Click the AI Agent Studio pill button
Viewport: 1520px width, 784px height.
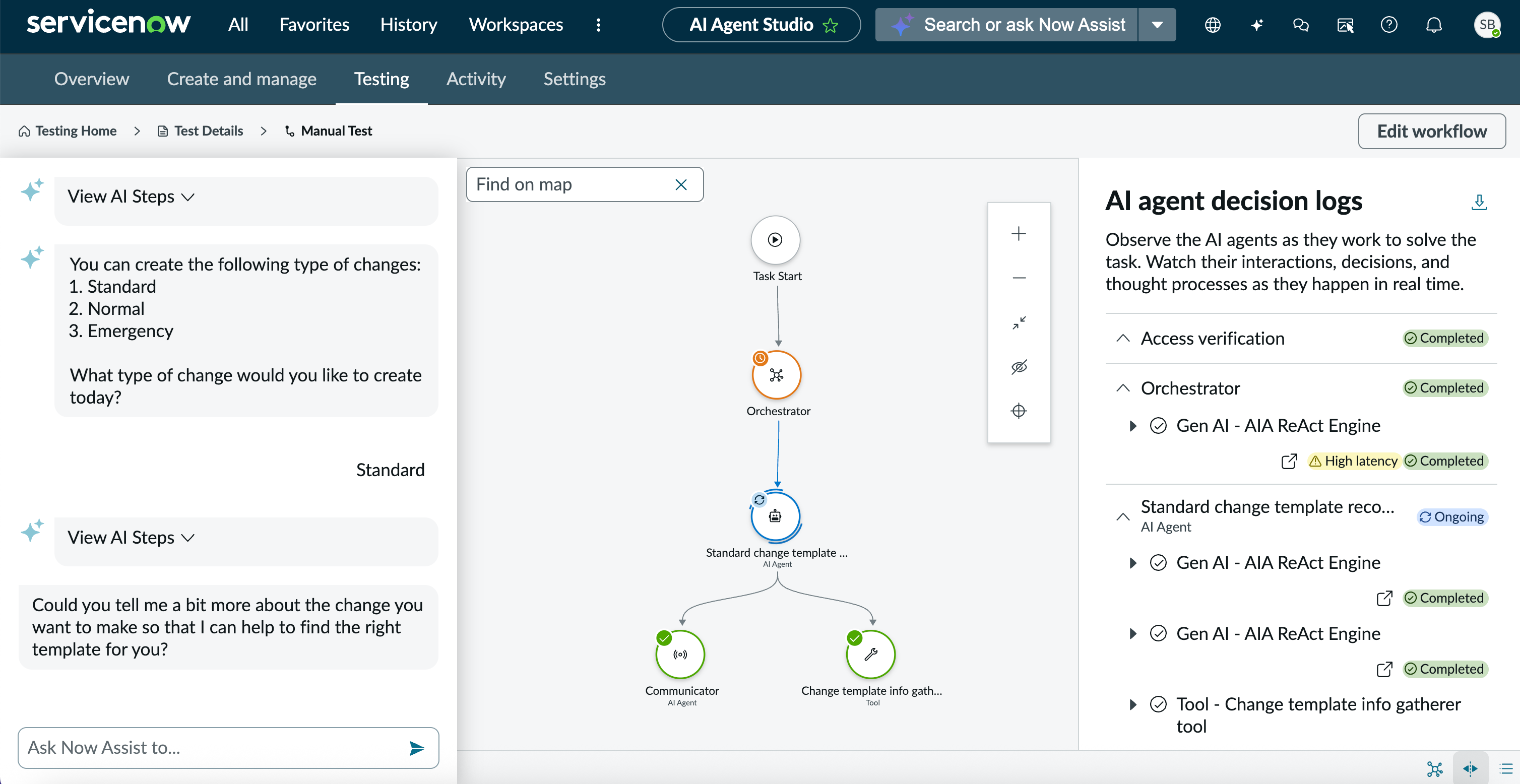point(761,24)
